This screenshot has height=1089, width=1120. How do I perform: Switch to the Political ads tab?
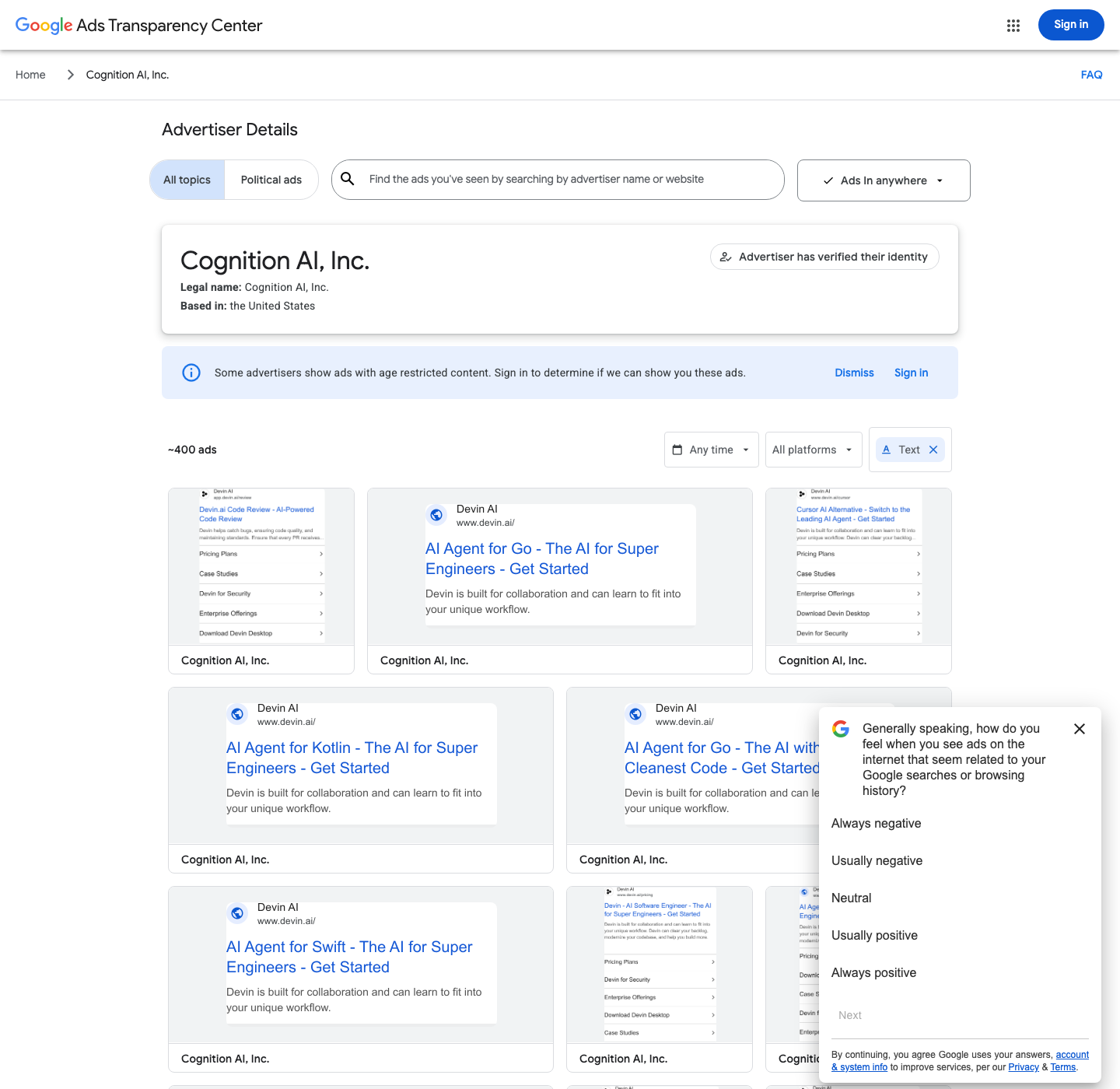pyautogui.click(x=271, y=180)
